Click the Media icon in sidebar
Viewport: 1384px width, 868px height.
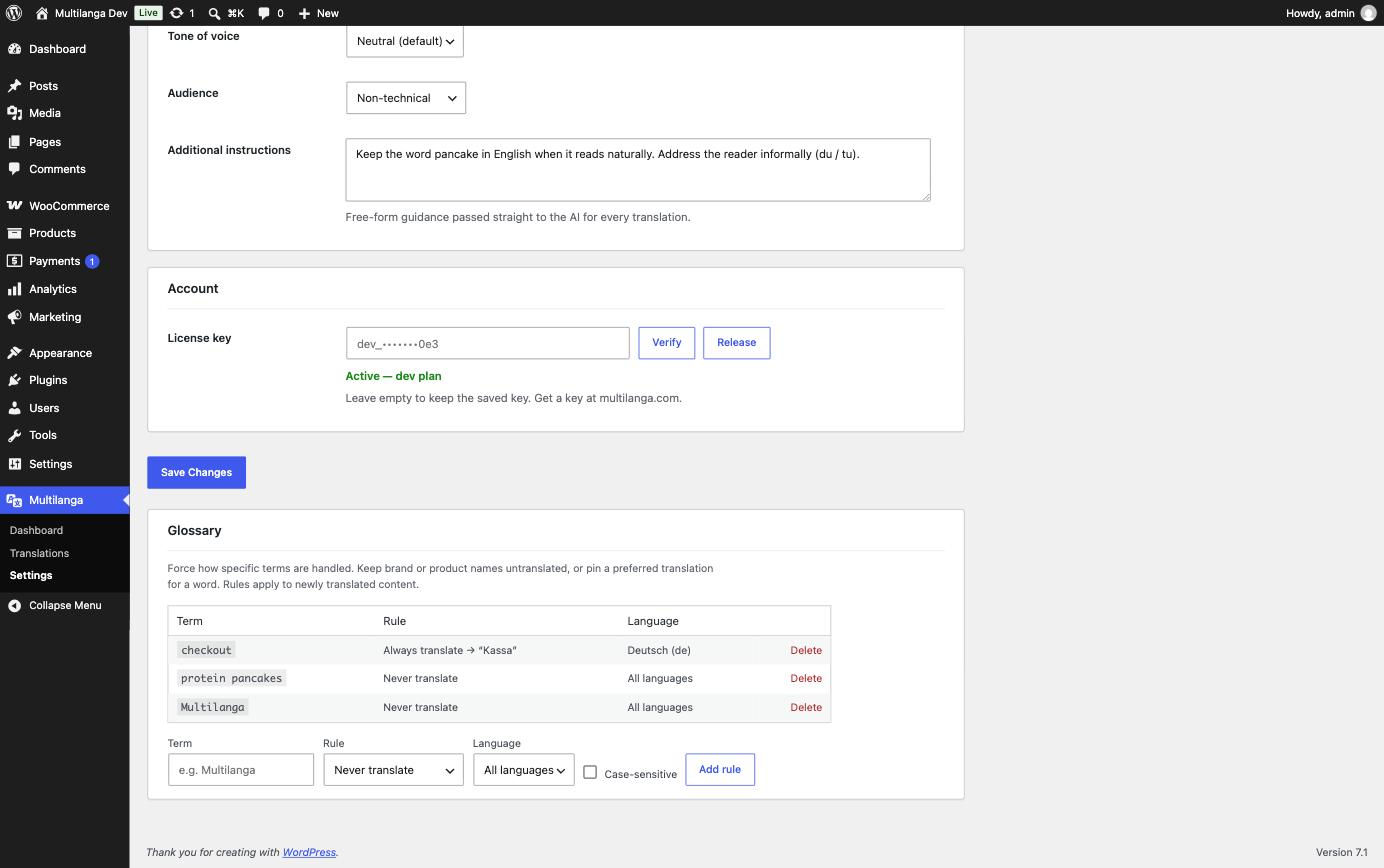pos(15,113)
